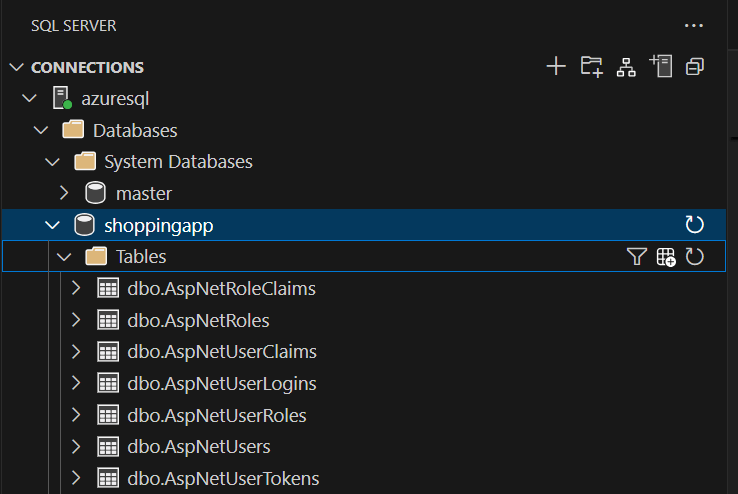738x494 pixels.
Task: Expand the master database node
Action: click(x=64, y=194)
